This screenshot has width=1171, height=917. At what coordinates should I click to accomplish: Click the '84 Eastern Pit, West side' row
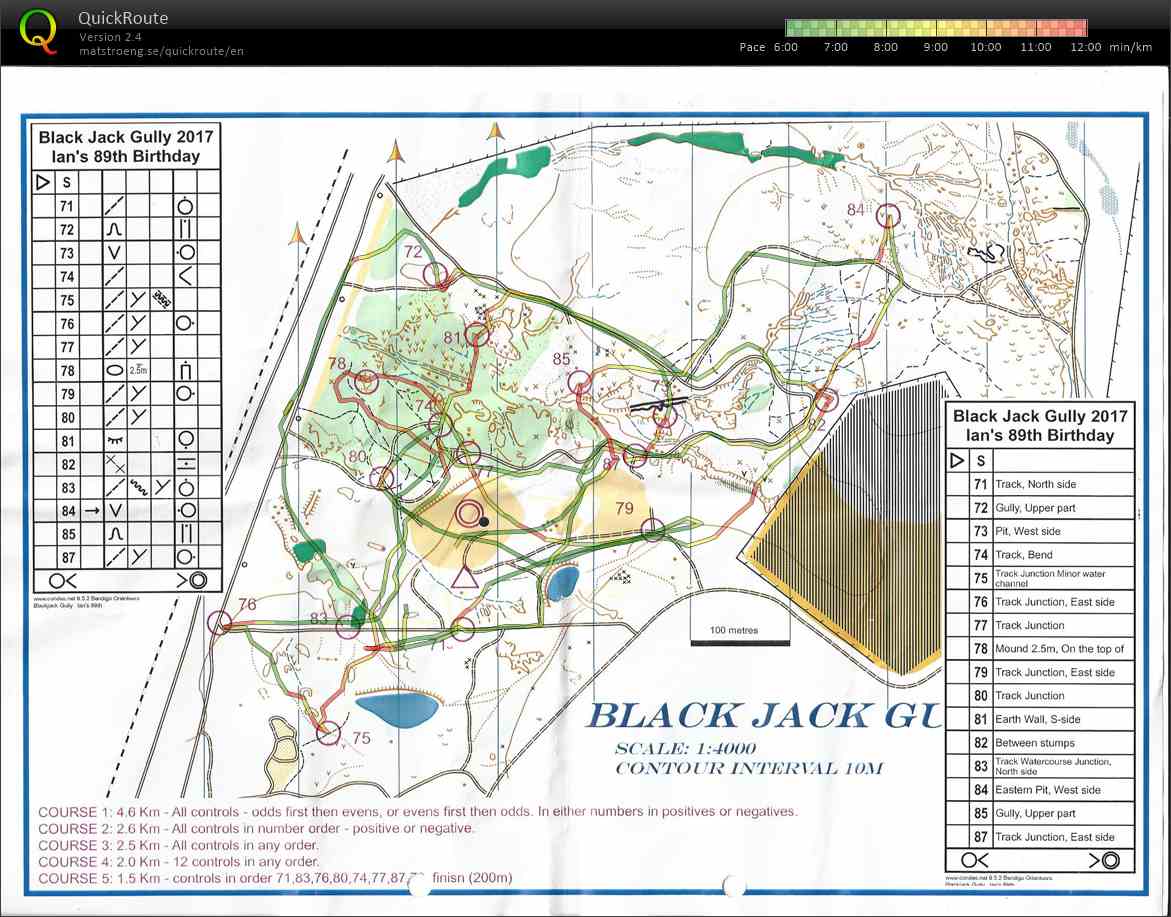[x=1040, y=790]
